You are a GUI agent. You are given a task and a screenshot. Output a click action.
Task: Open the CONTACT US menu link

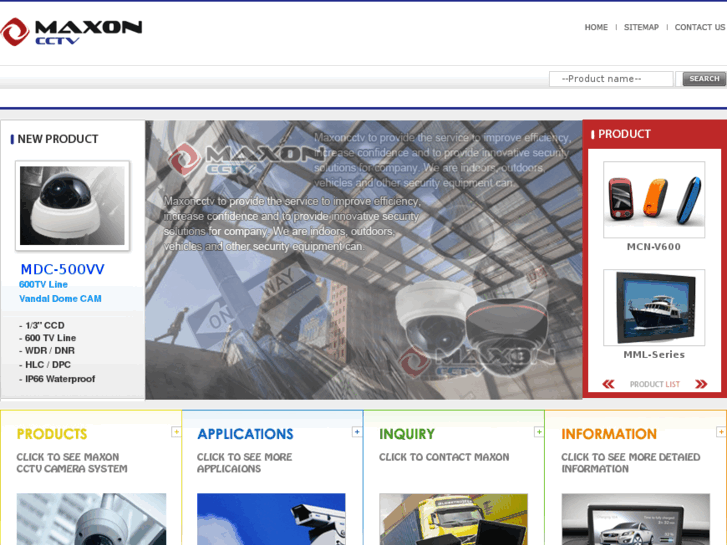coord(700,27)
